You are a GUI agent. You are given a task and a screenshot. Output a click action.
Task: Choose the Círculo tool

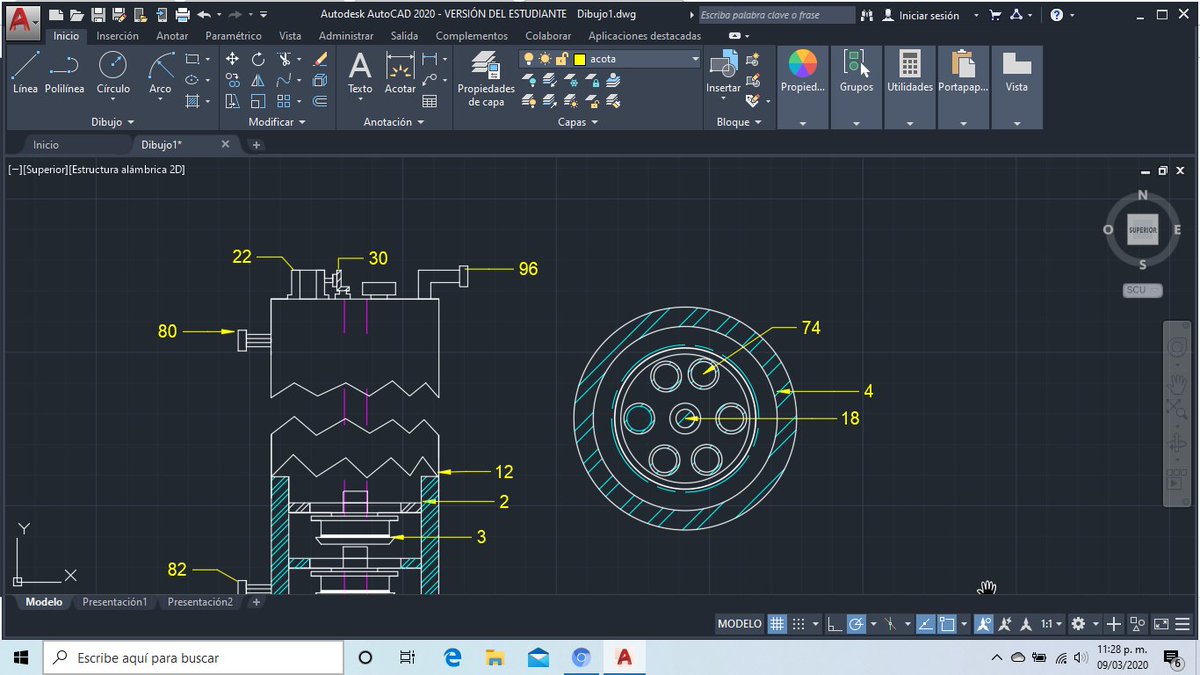coord(113,72)
